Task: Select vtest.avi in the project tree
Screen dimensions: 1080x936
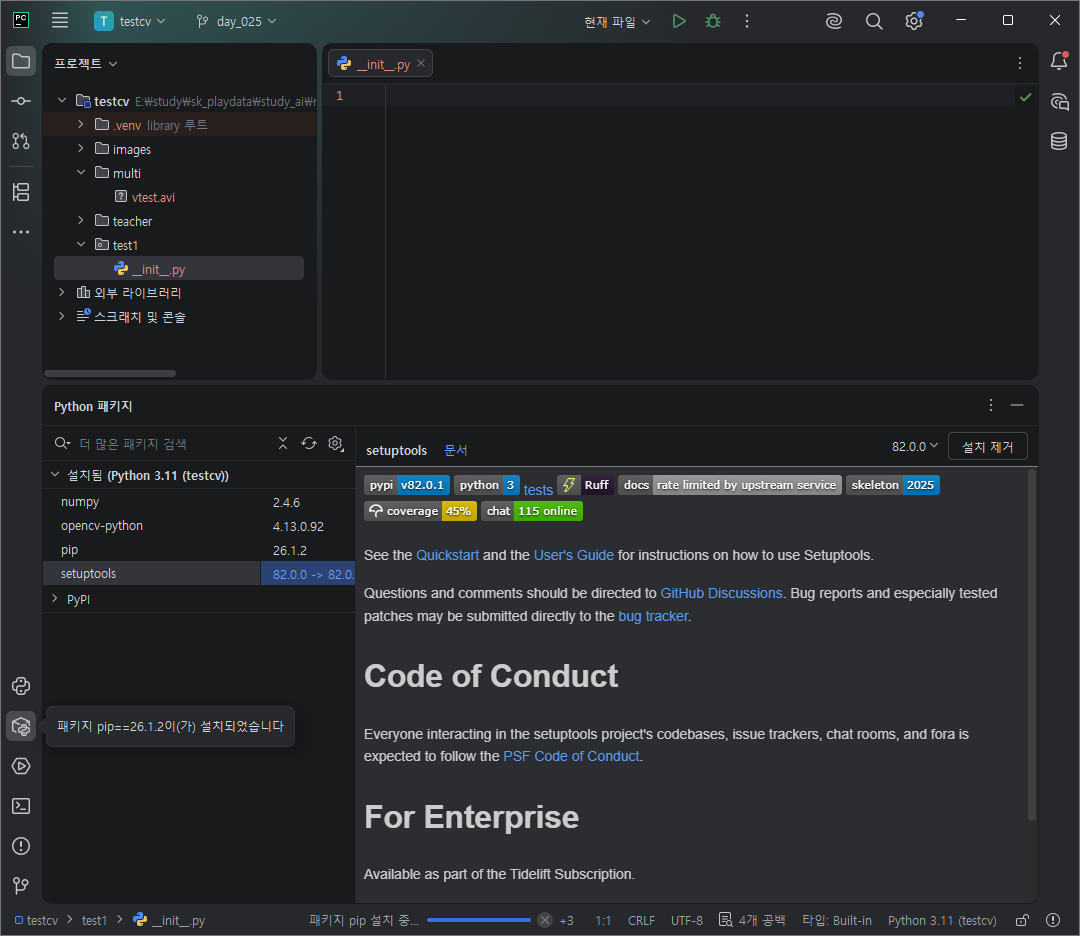Action: point(153,197)
